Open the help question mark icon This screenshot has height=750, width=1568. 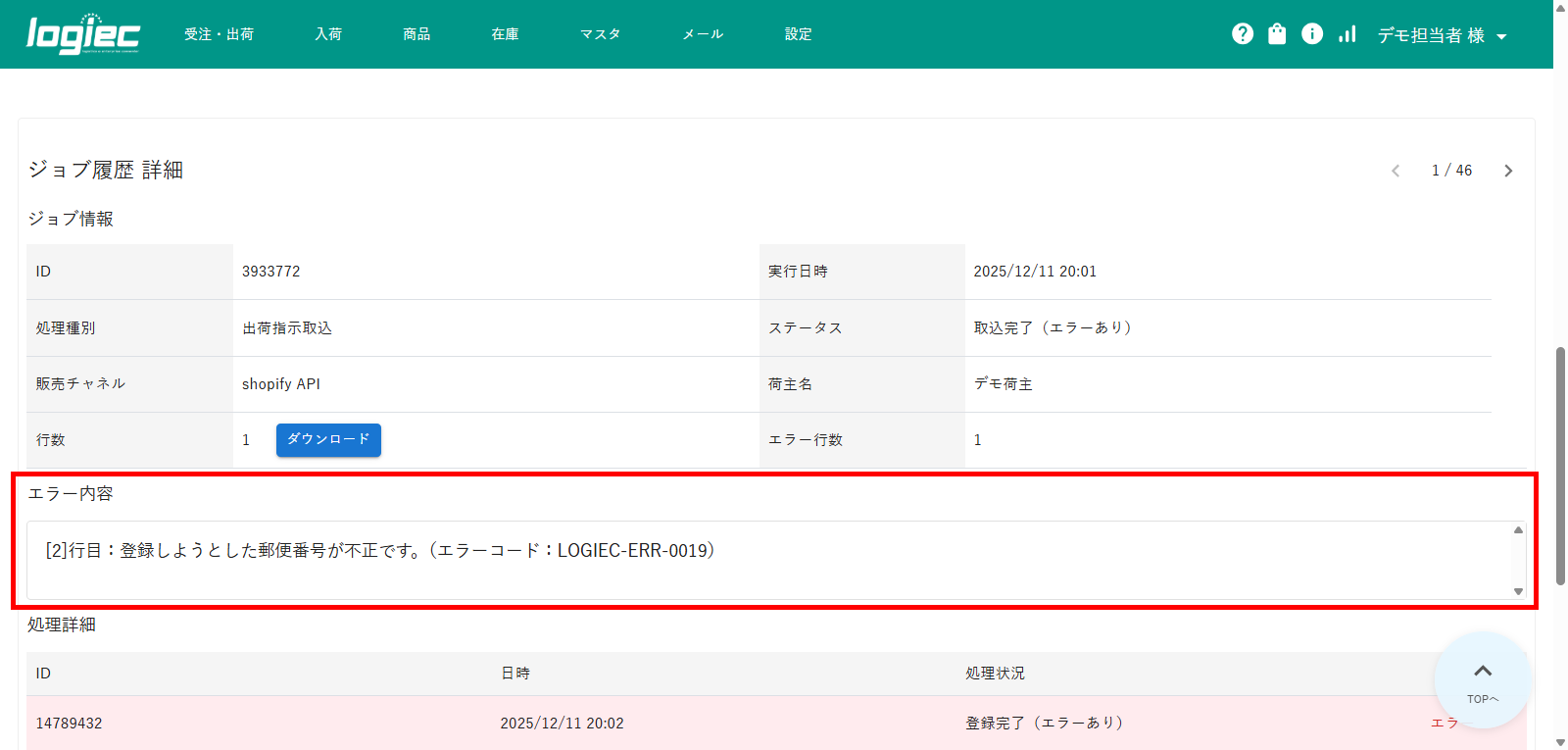[1243, 34]
